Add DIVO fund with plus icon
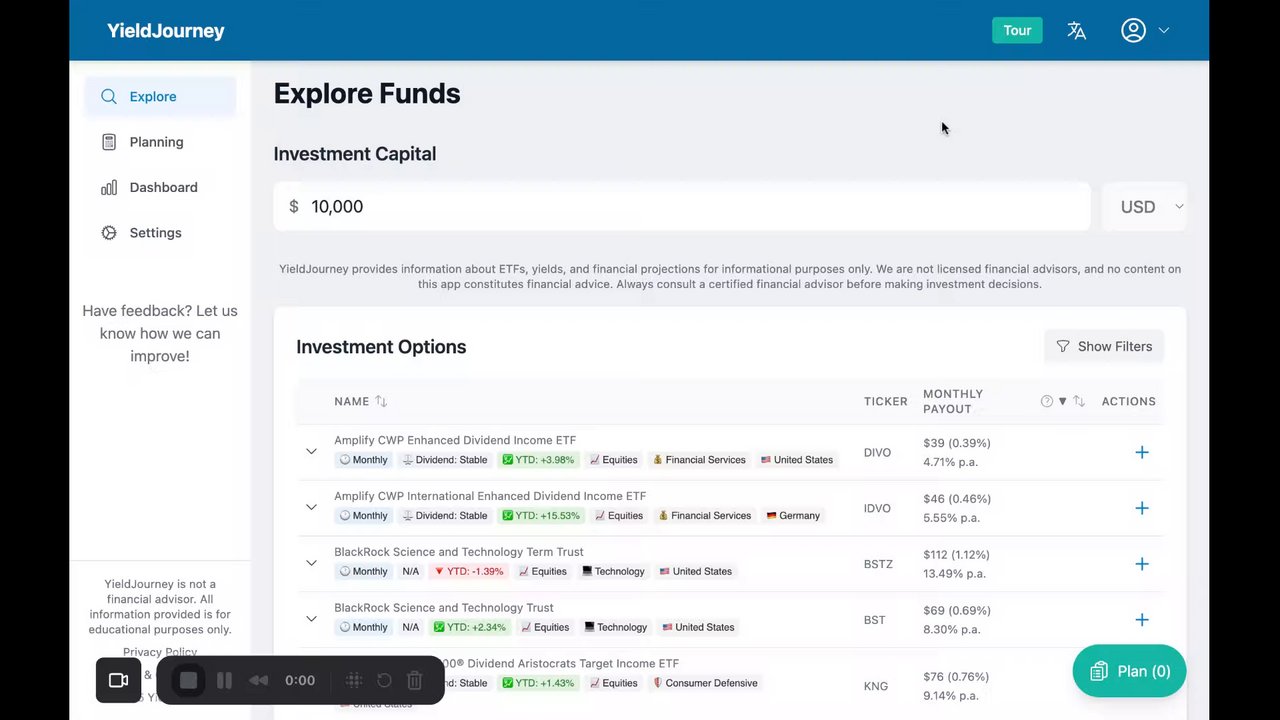Image resolution: width=1280 pixels, height=720 pixels. tap(1141, 452)
